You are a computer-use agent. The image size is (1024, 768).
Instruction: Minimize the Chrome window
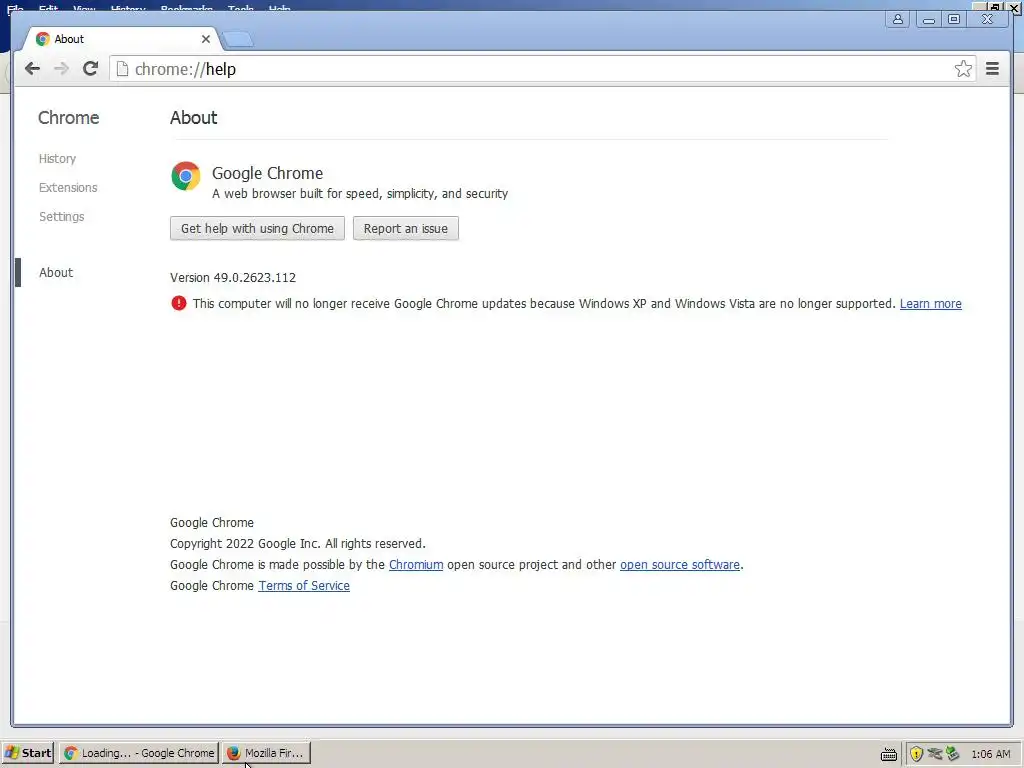click(928, 19)
